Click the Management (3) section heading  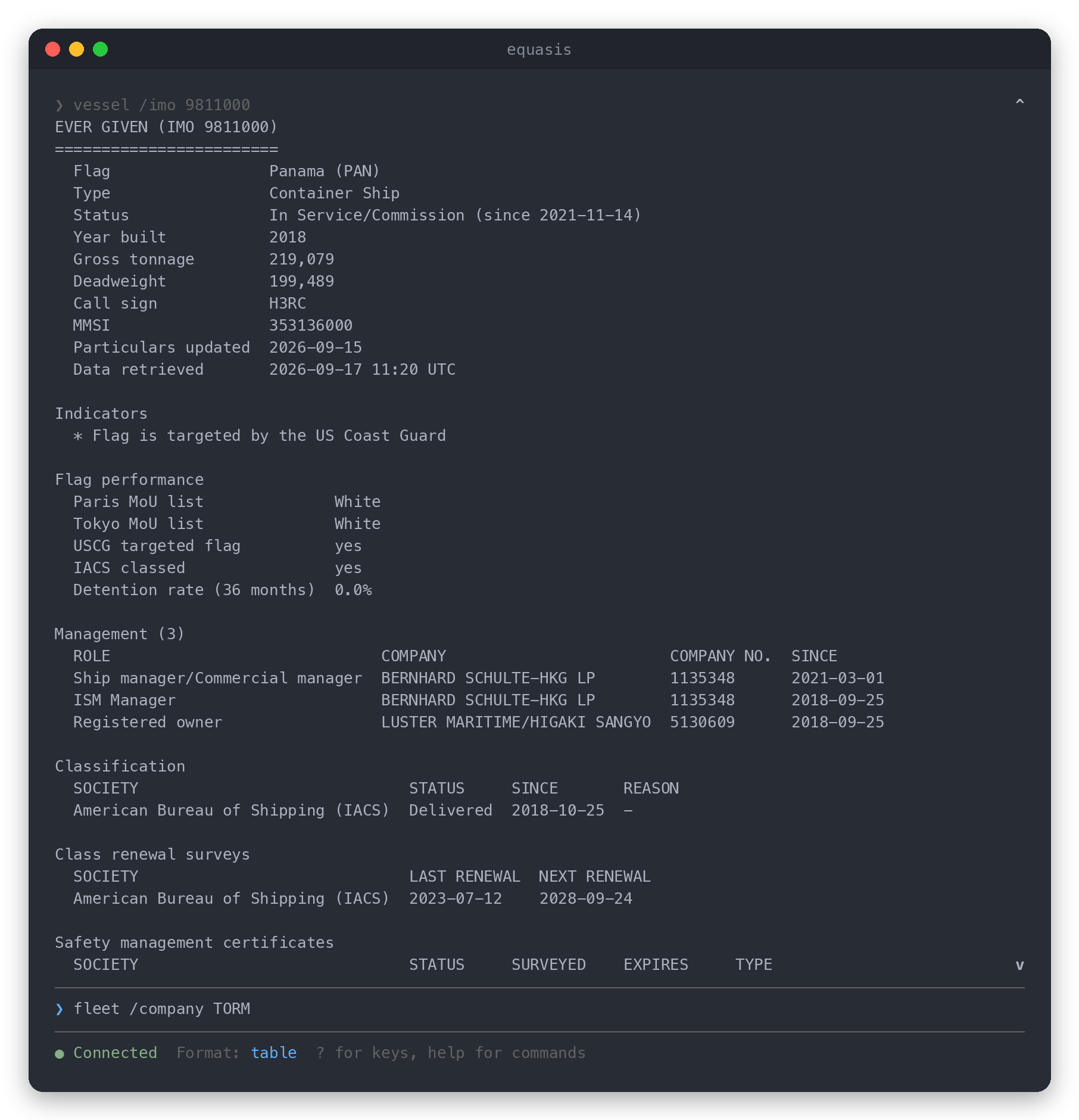(x=120, y=634)
